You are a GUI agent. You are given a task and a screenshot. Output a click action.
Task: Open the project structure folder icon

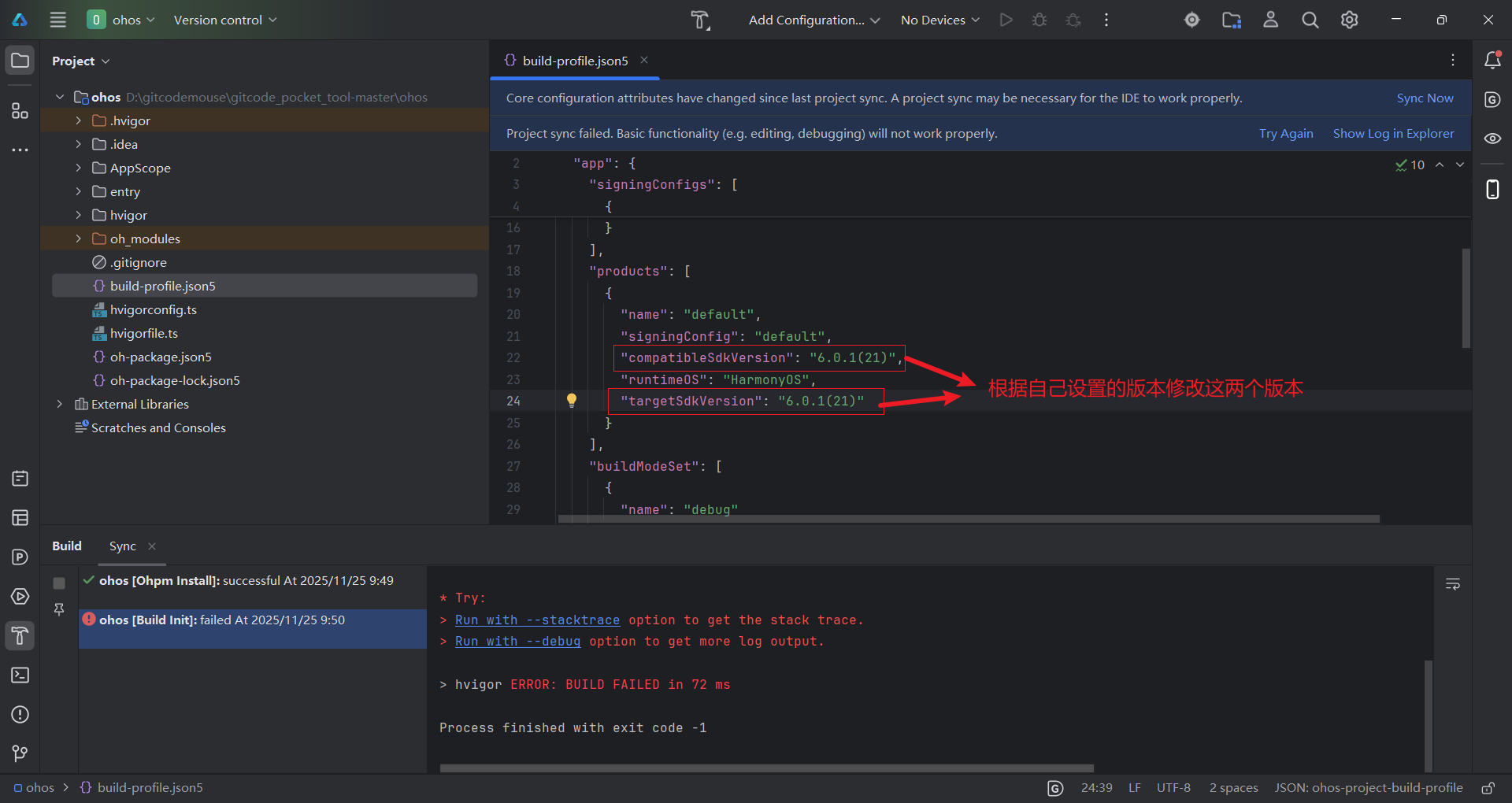pyautogui.click(x=1232, y=20)
